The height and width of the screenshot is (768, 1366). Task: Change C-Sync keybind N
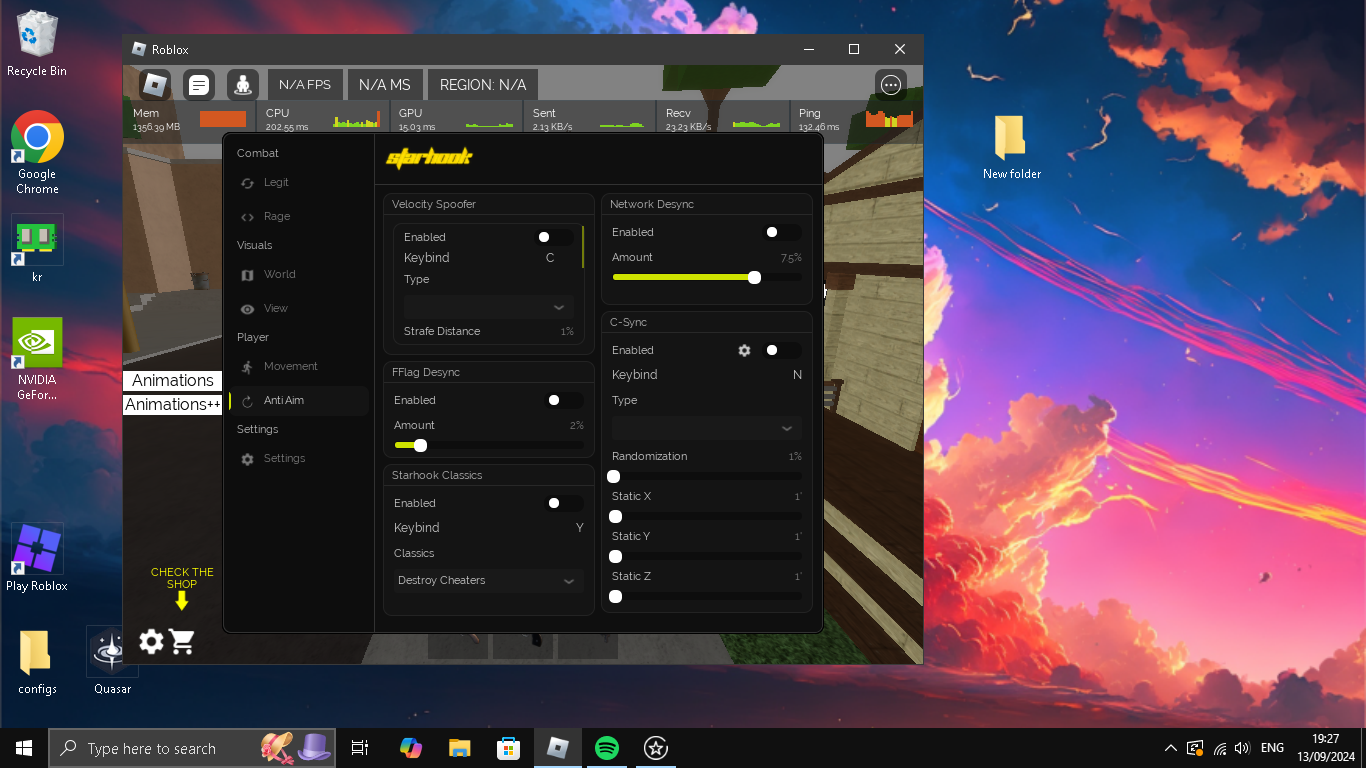797,375
